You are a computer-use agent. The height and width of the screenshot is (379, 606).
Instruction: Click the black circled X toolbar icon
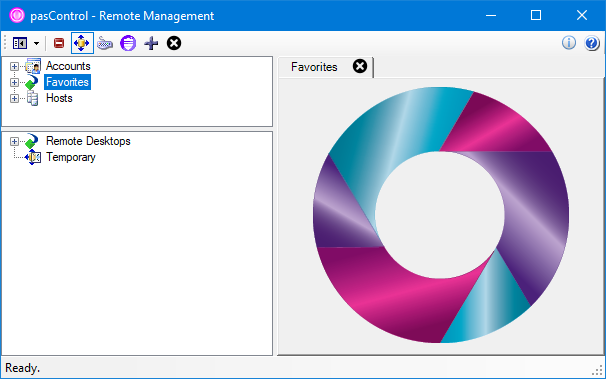click(x=174, y=43)
